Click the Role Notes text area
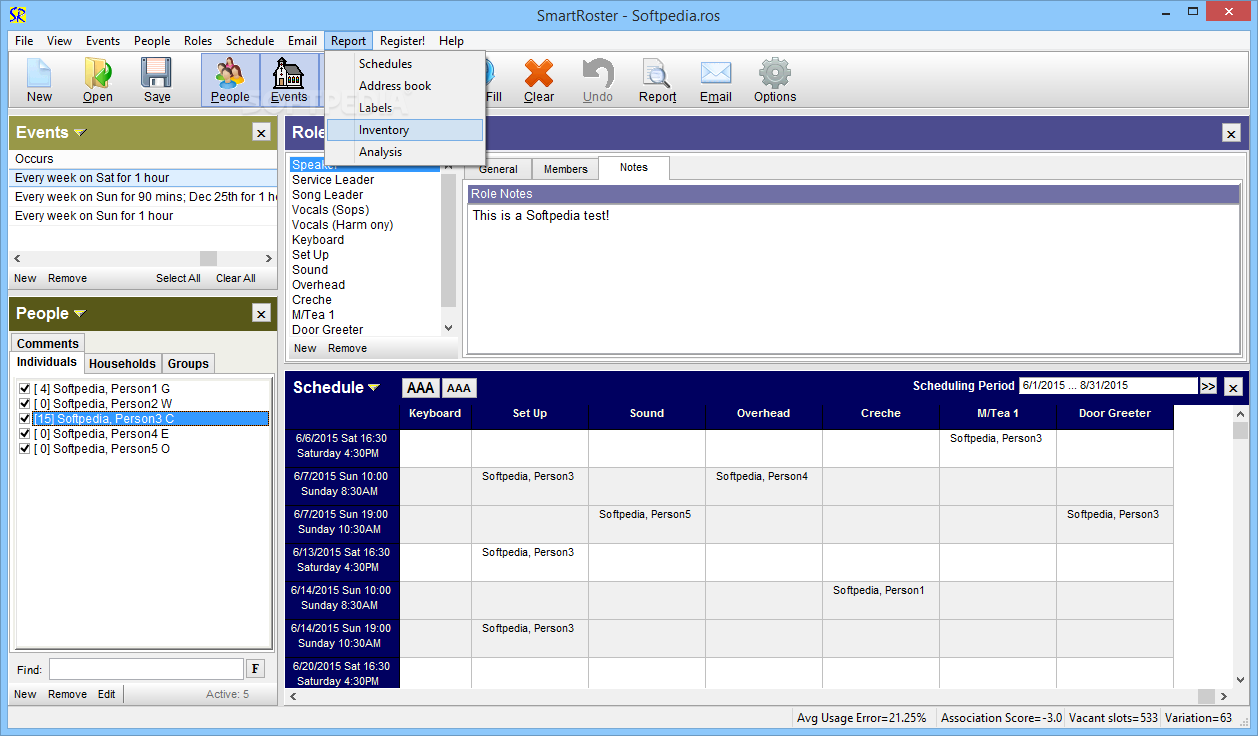The width and height of the screenshot is (1258, 736). point(853,277)
